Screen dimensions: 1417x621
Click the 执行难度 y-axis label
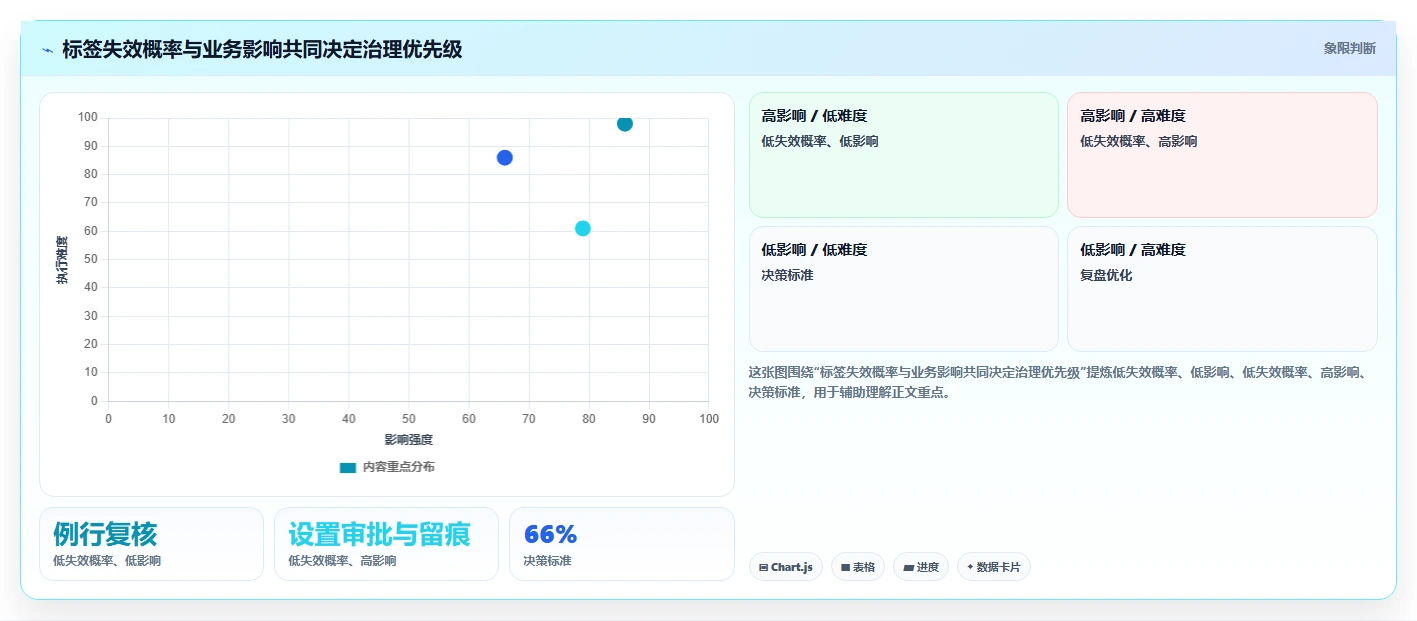(x=62, y=260)
